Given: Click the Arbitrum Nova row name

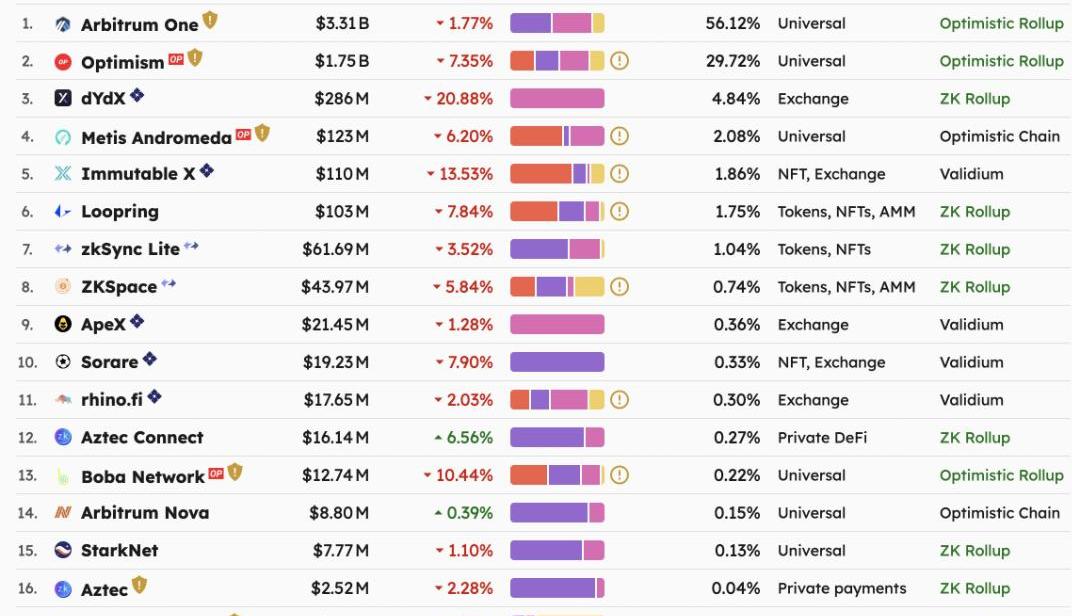Looking at the screenshot, I should pos(145,513).
